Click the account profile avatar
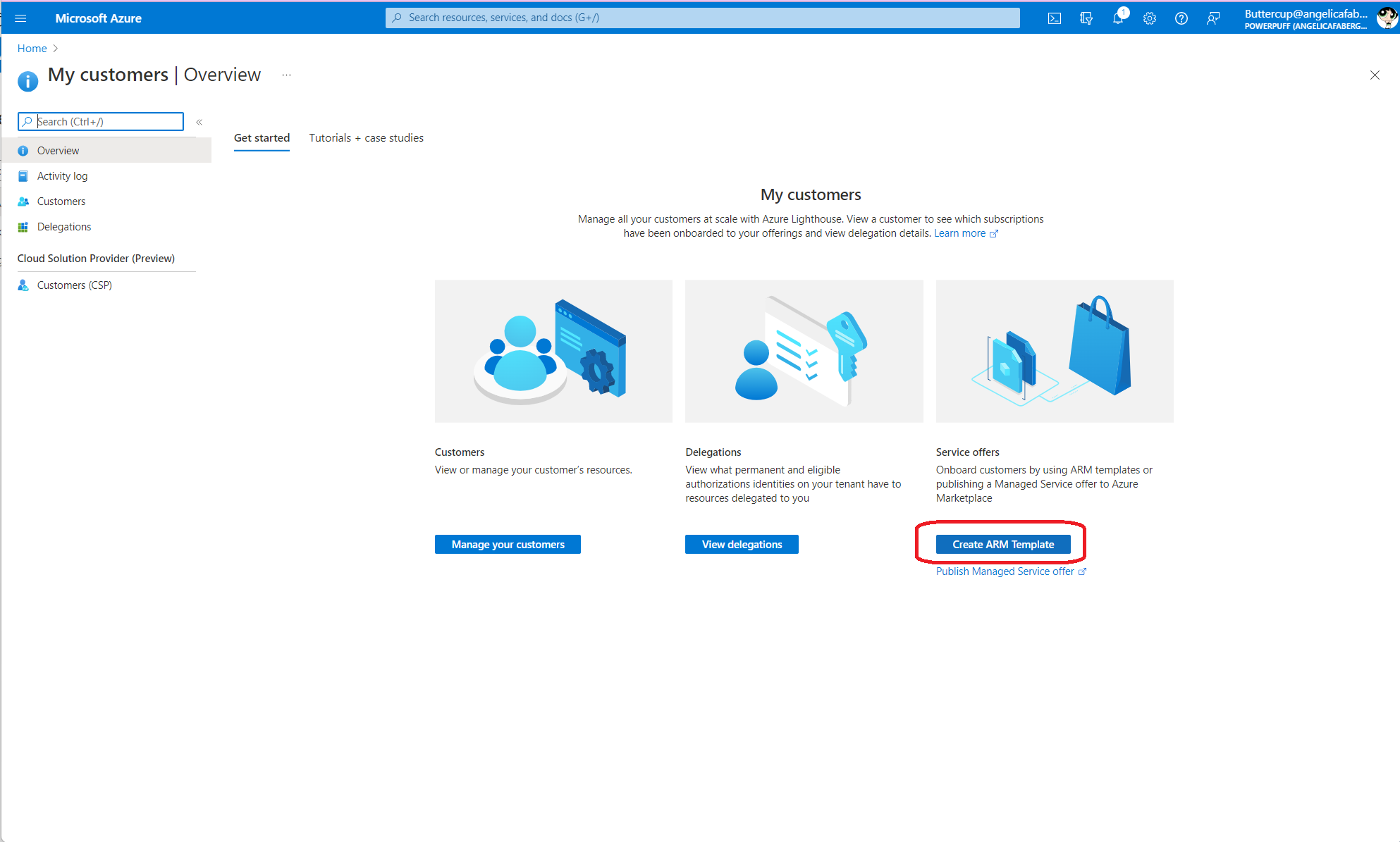The image size is (1400, 842). [x=1386, y=18]
